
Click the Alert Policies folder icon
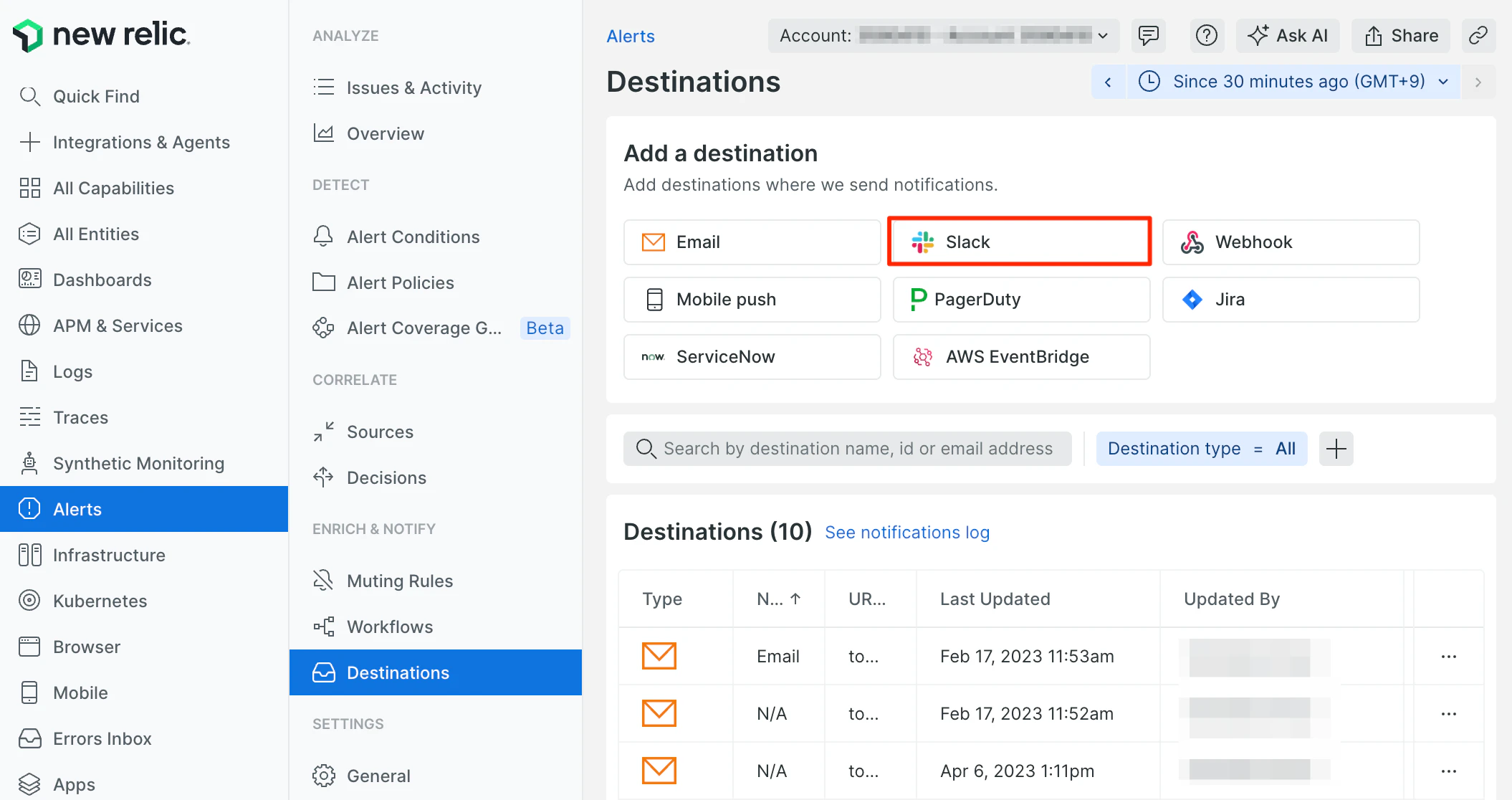tap(324, 282)
